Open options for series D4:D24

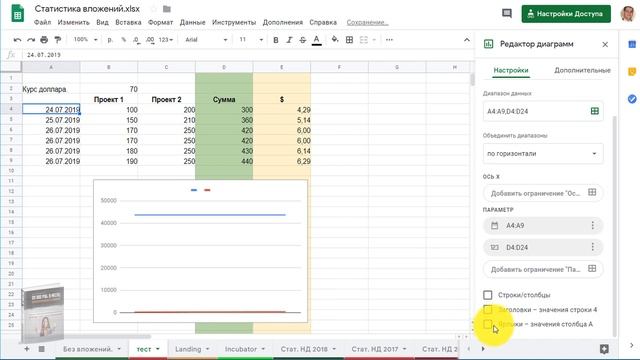tap(593, 247)
